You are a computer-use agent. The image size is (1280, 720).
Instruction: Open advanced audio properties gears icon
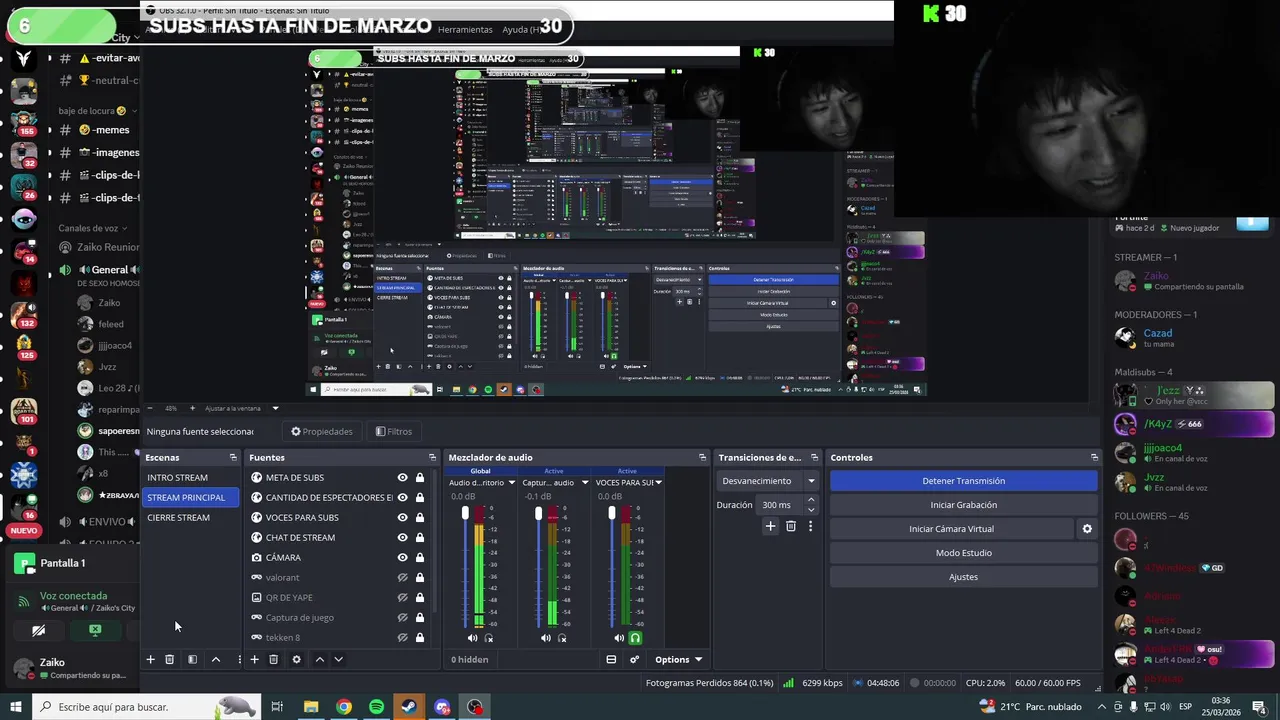[634, 659]
